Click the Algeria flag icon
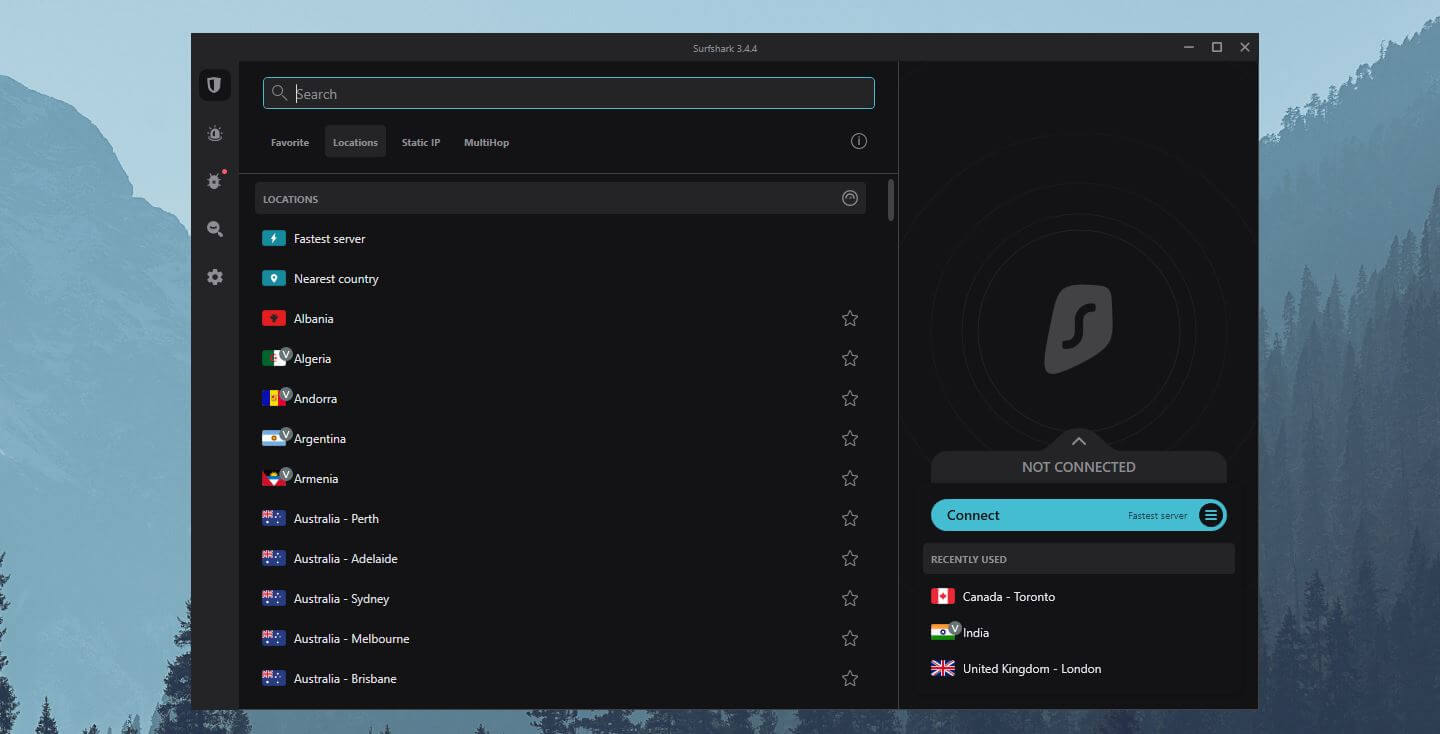The image size is (1440, 734). point(273,358)
